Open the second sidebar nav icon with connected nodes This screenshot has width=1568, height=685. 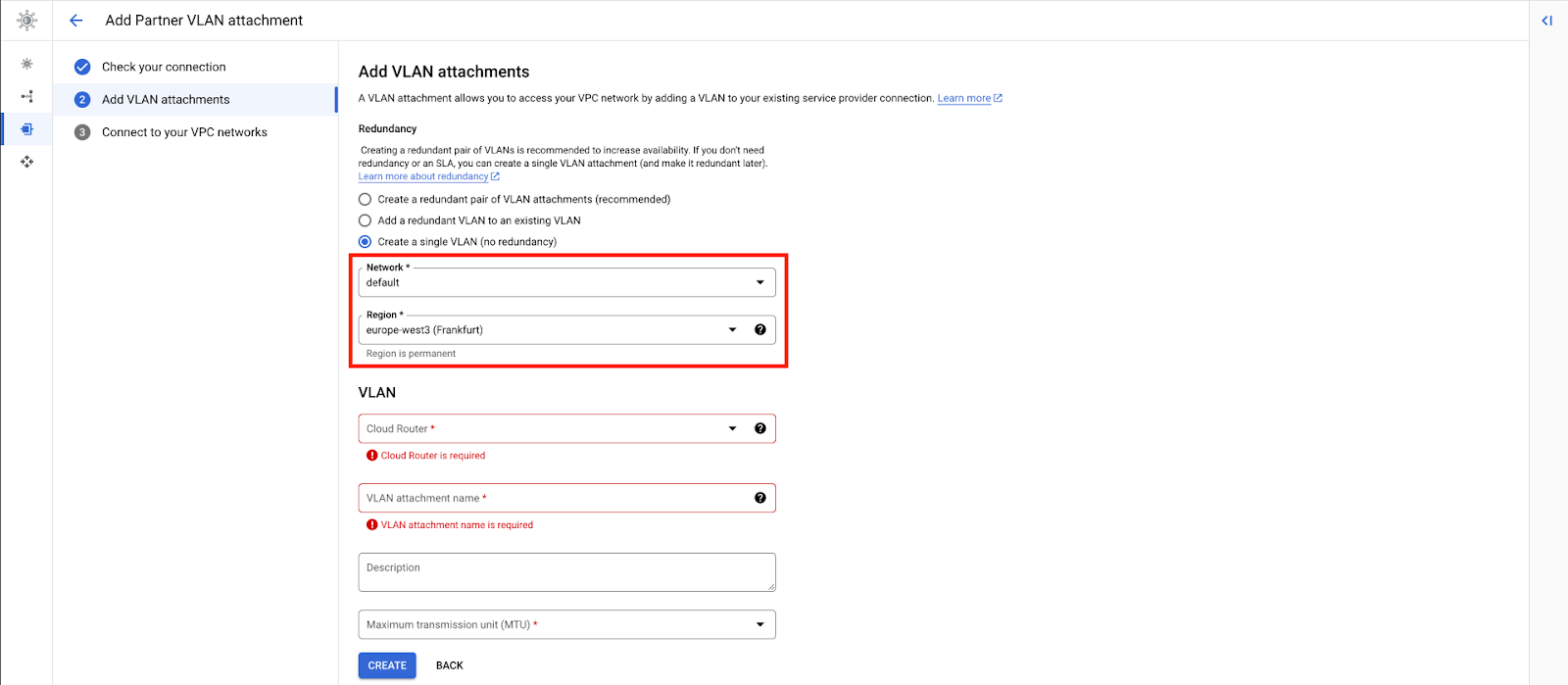[26, 96]
